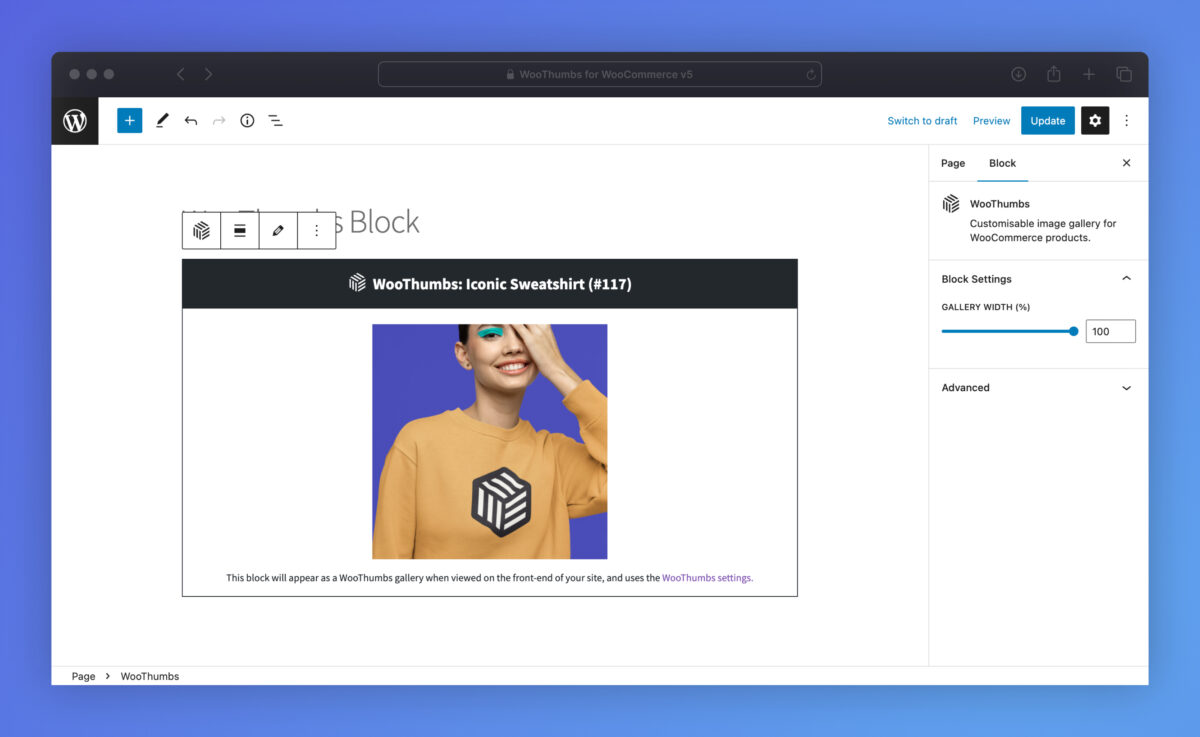Click the Gallery Width slider handle
1200x737 pixels.
coord(1074,331)
